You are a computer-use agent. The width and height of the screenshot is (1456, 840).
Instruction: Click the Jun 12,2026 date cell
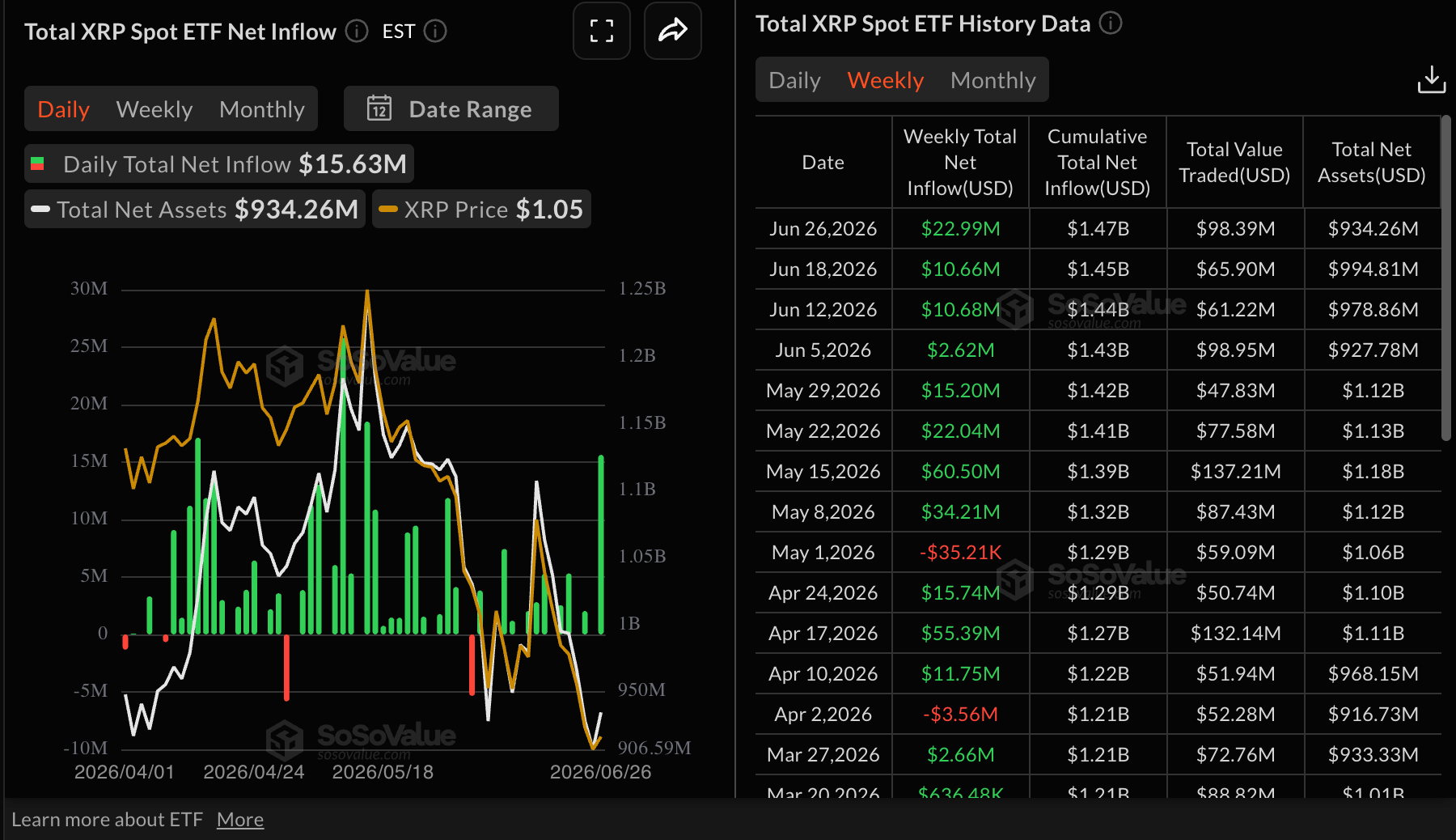(x=823, y=310)
